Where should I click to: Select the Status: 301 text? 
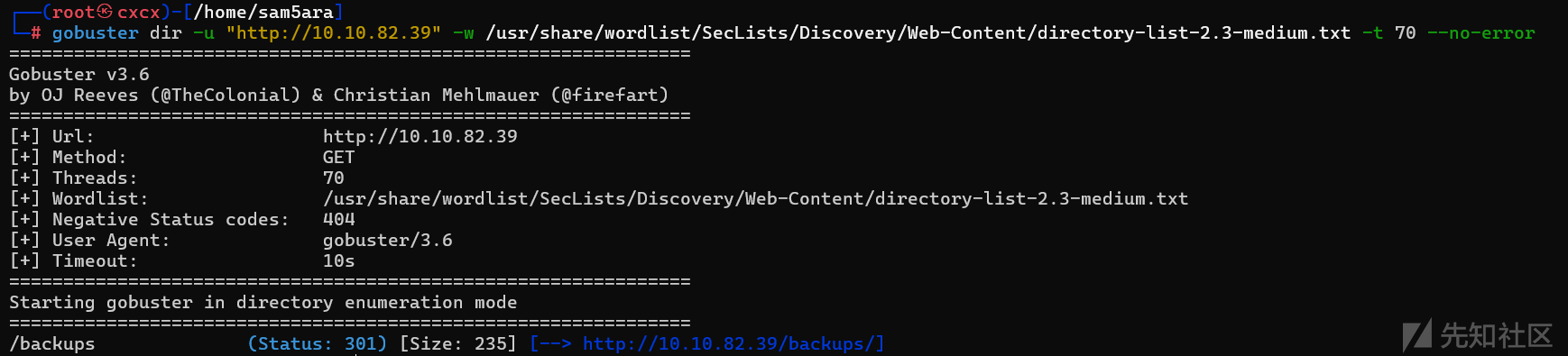pos(318,343)
